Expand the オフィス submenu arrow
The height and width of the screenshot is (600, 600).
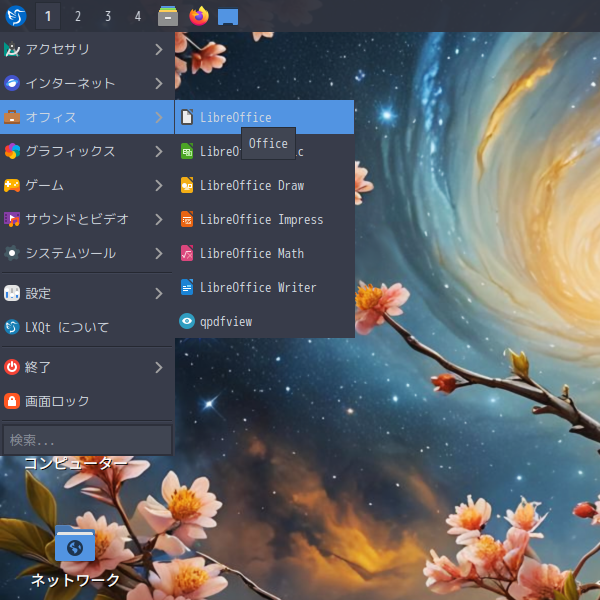click(159, 117)
